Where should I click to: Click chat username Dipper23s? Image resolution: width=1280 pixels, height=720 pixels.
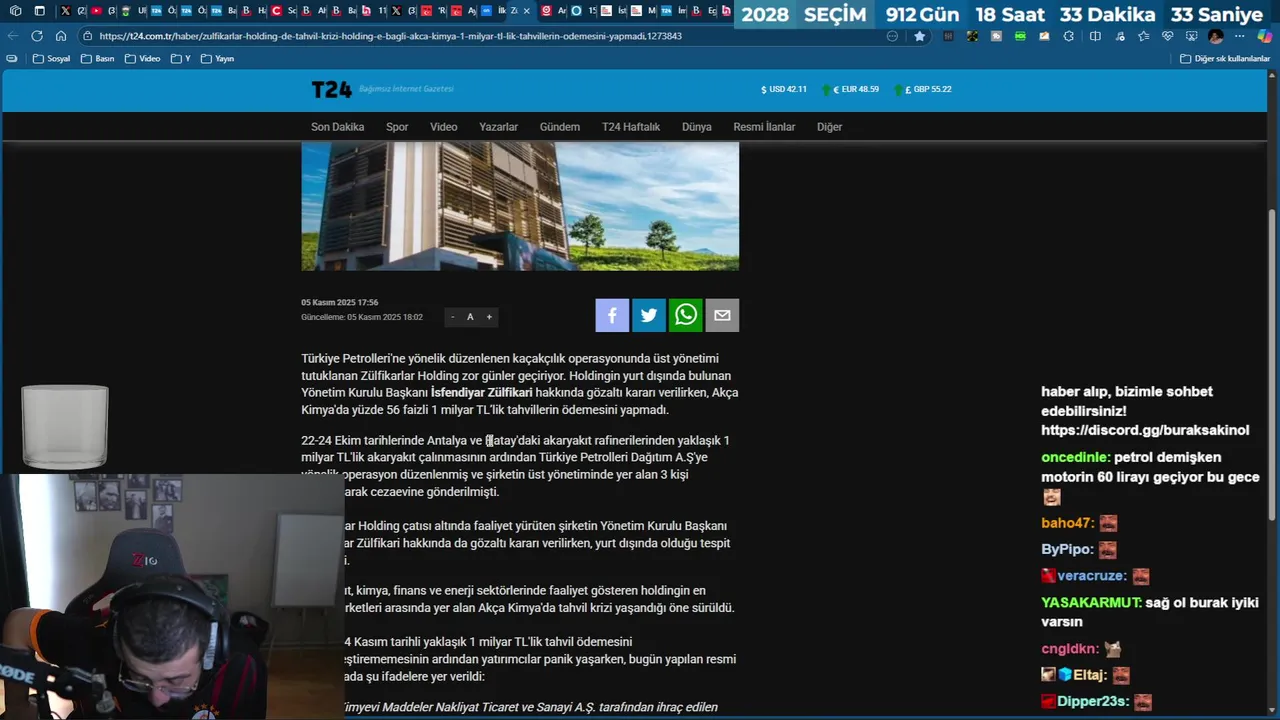(1091, 702)
